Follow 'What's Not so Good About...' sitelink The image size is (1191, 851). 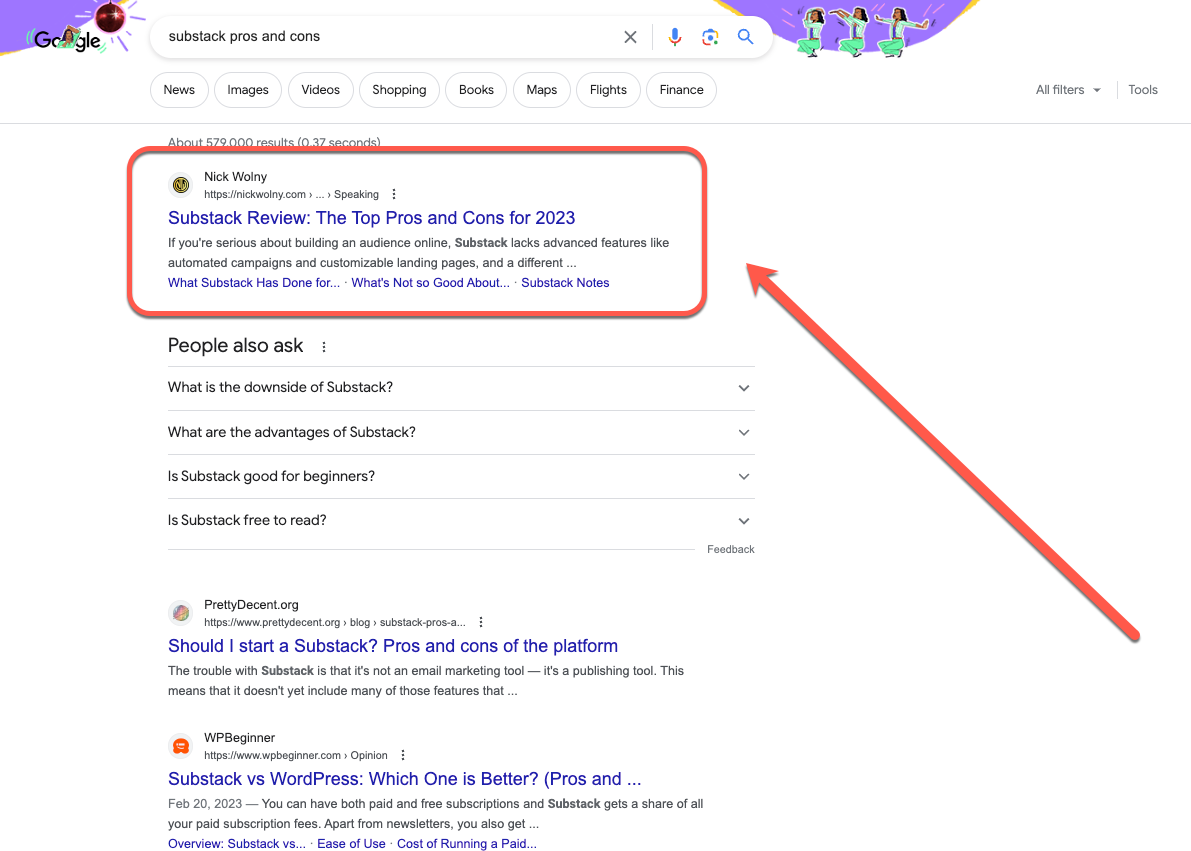point(430,283)
